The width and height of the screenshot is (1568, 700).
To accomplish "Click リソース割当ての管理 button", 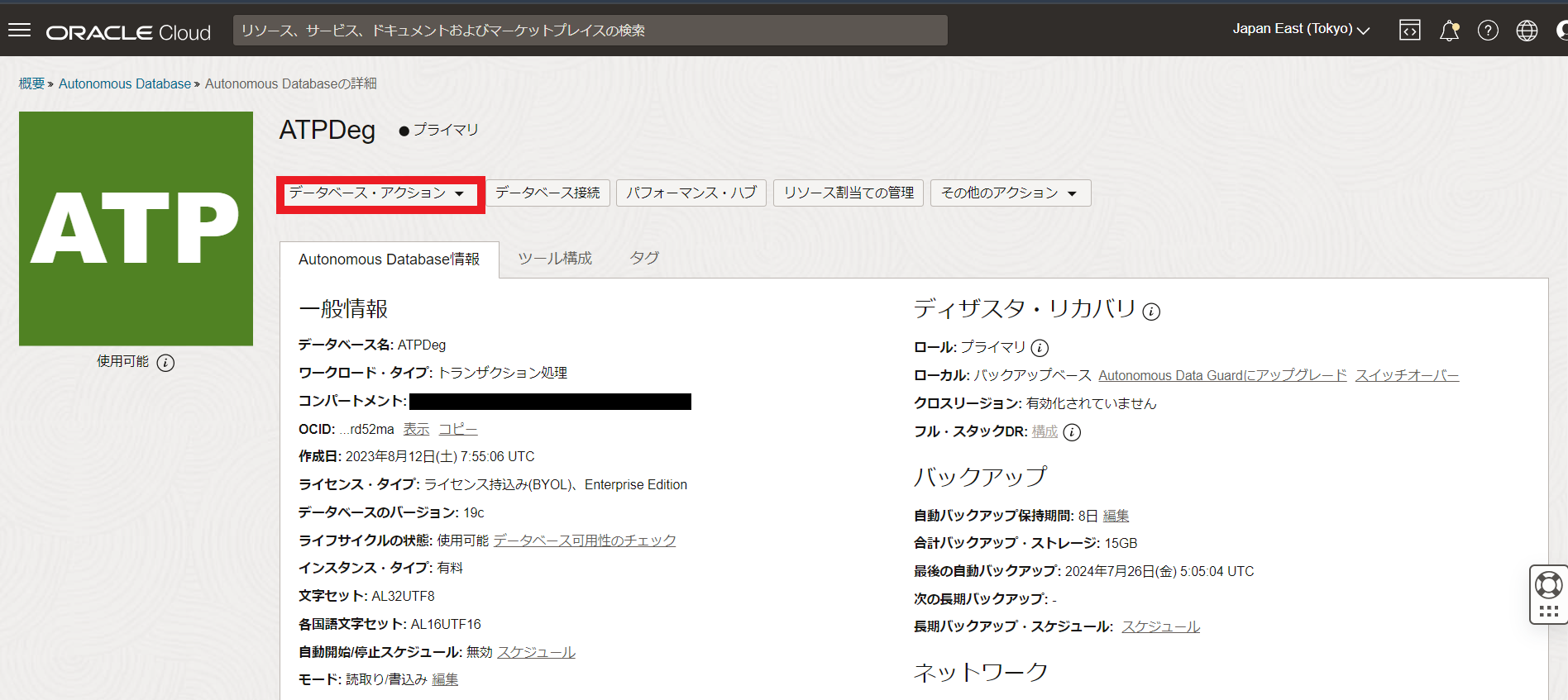I will click(849, 193).
